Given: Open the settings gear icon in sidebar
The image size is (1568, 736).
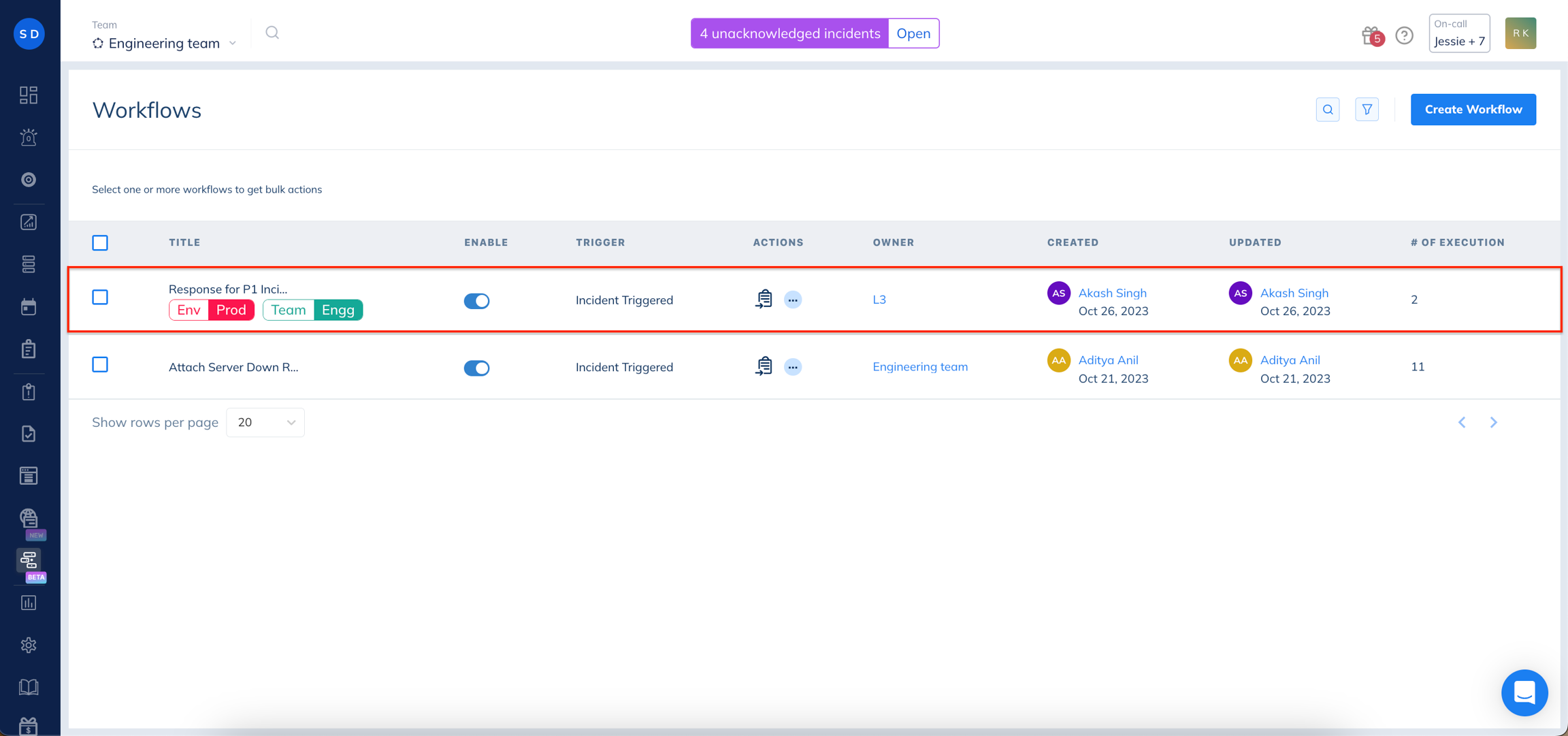Looking at the screenshot, I should [29, 645].
